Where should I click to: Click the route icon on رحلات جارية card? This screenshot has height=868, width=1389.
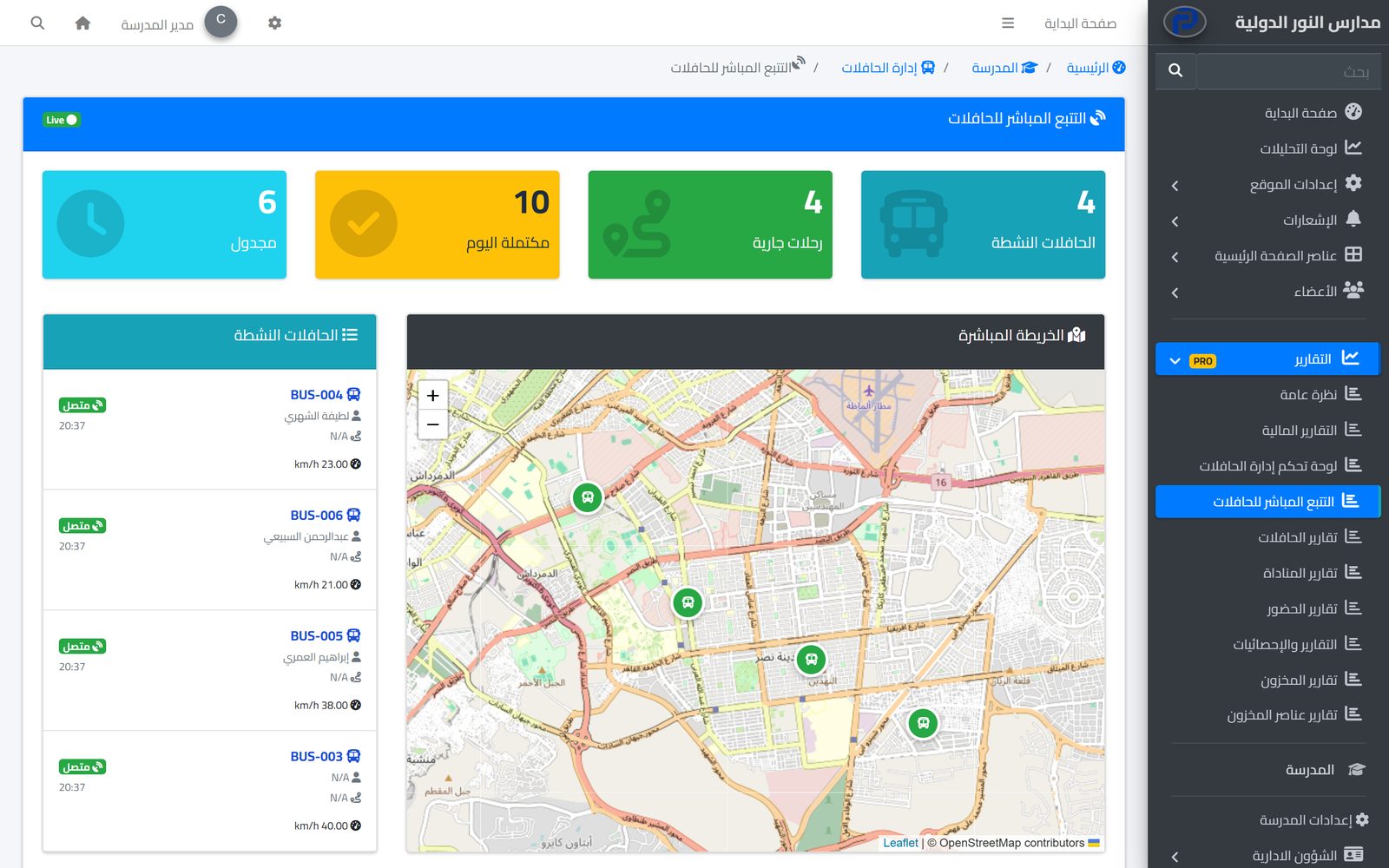[637, 224]
